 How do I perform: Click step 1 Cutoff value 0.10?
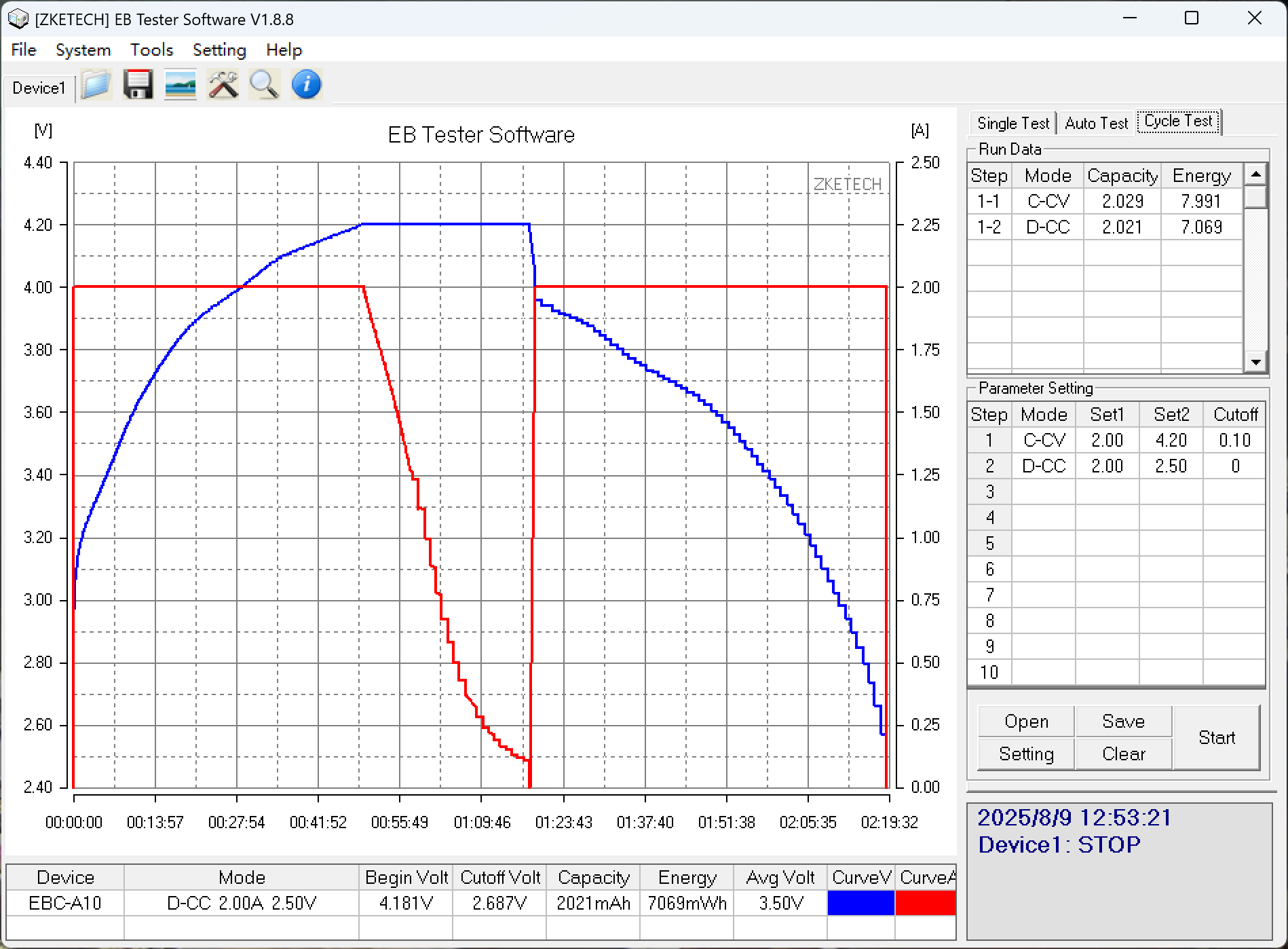(1234, 441)
